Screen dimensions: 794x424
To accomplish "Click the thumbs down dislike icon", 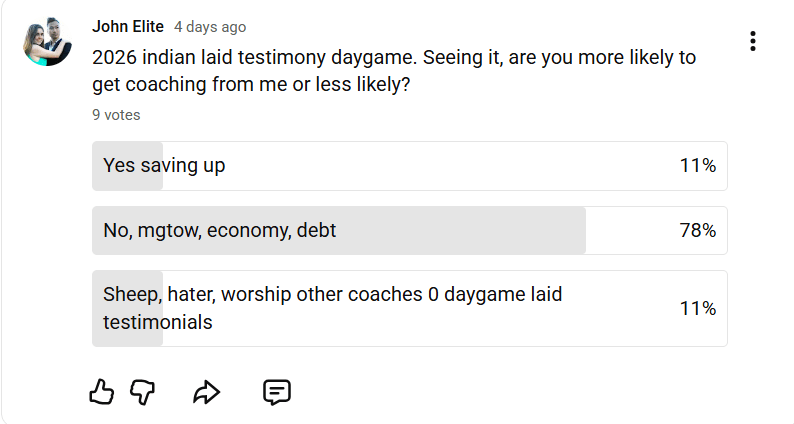I will (144, 392).
